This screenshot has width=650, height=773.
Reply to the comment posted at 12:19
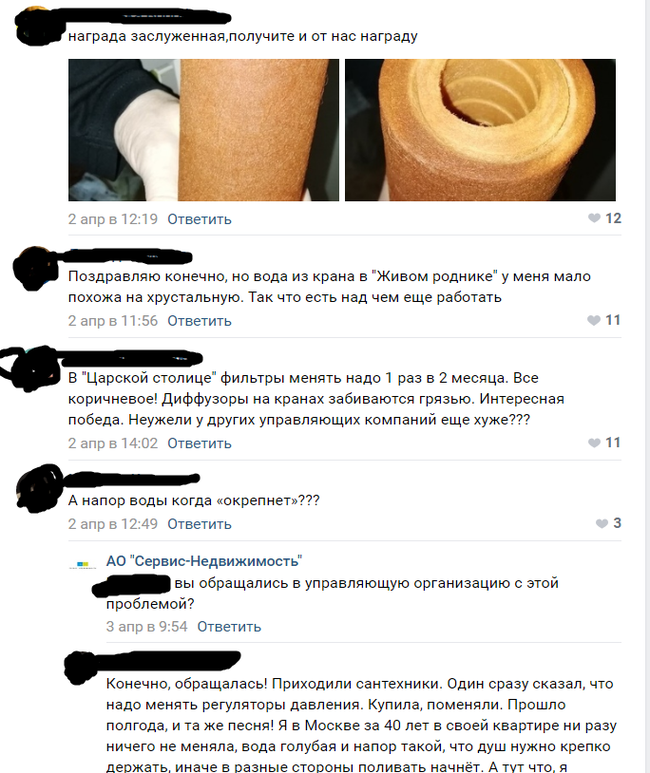[x=199, y=219]
